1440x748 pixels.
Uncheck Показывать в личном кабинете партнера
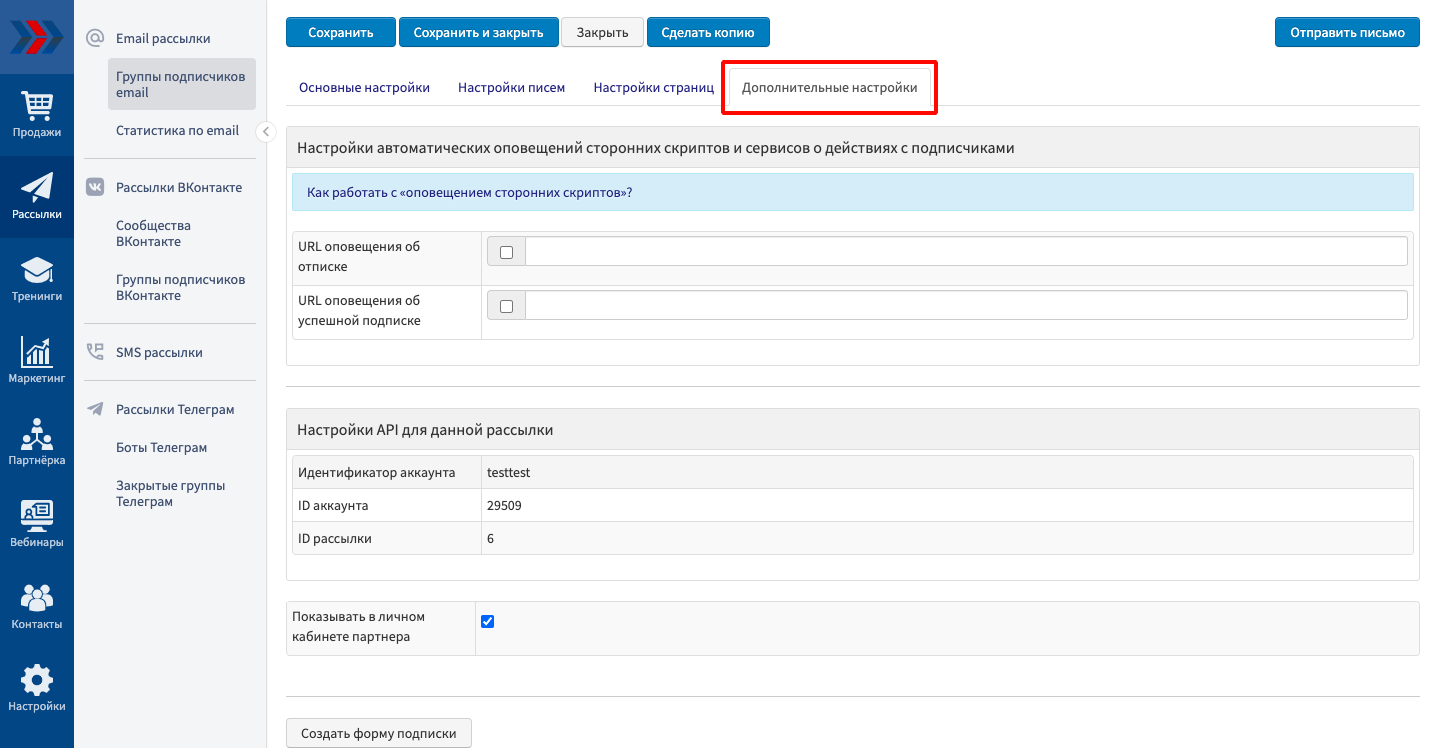pyautogui.click(x=488, y=621)
